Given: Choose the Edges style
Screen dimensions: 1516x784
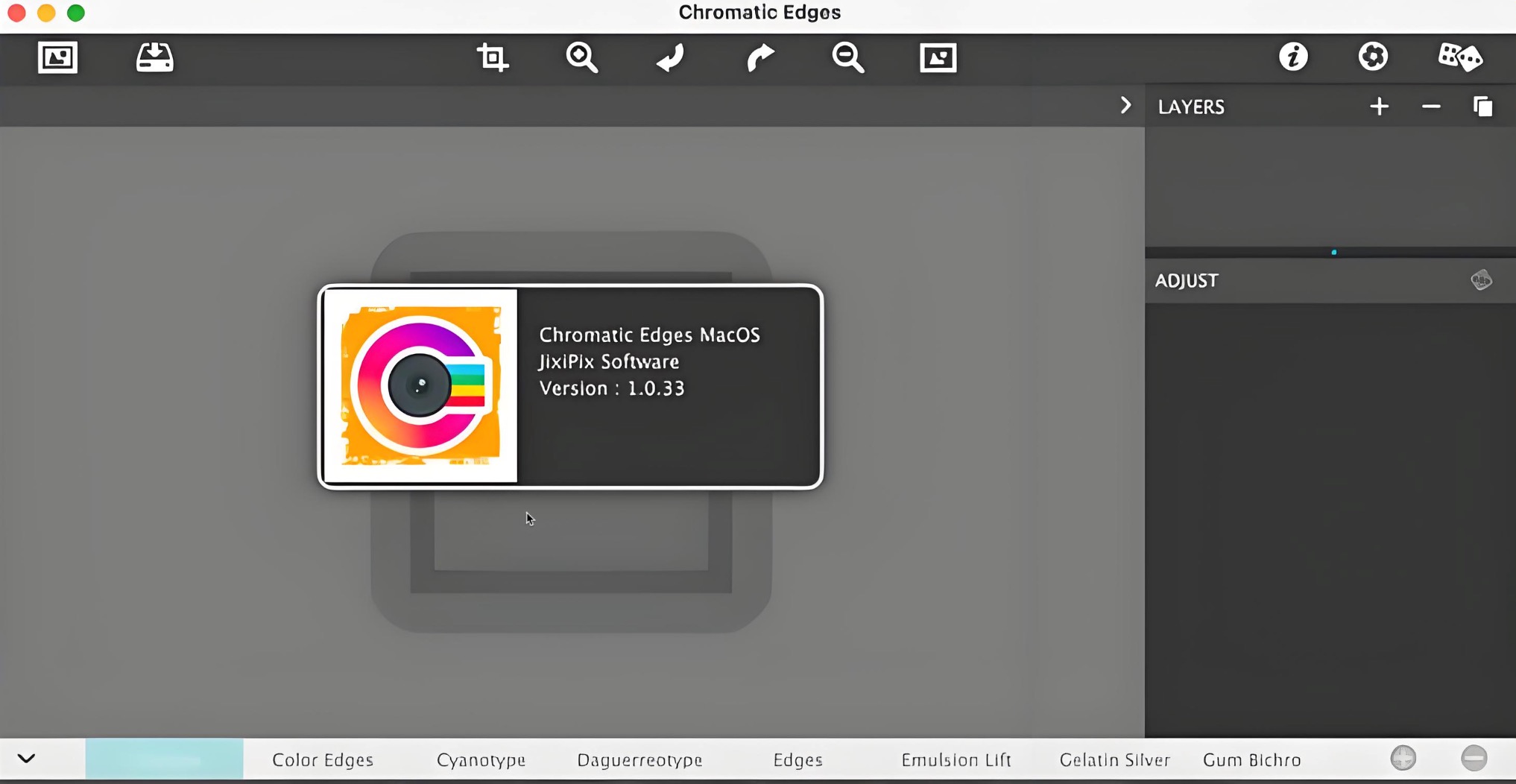Looking at the screenshot, I should pyautogui.click(x=798, y=760).
